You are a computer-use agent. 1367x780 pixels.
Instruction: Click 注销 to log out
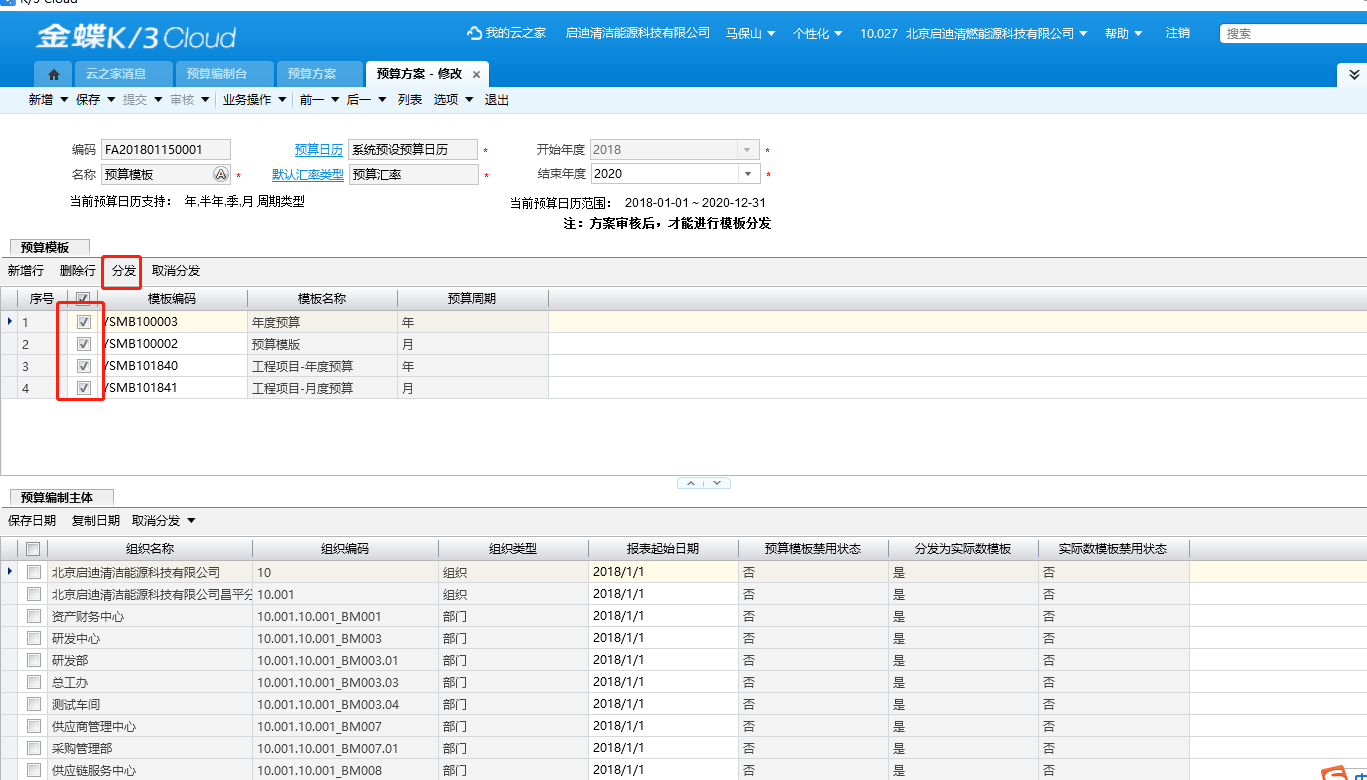(1178, 33)
